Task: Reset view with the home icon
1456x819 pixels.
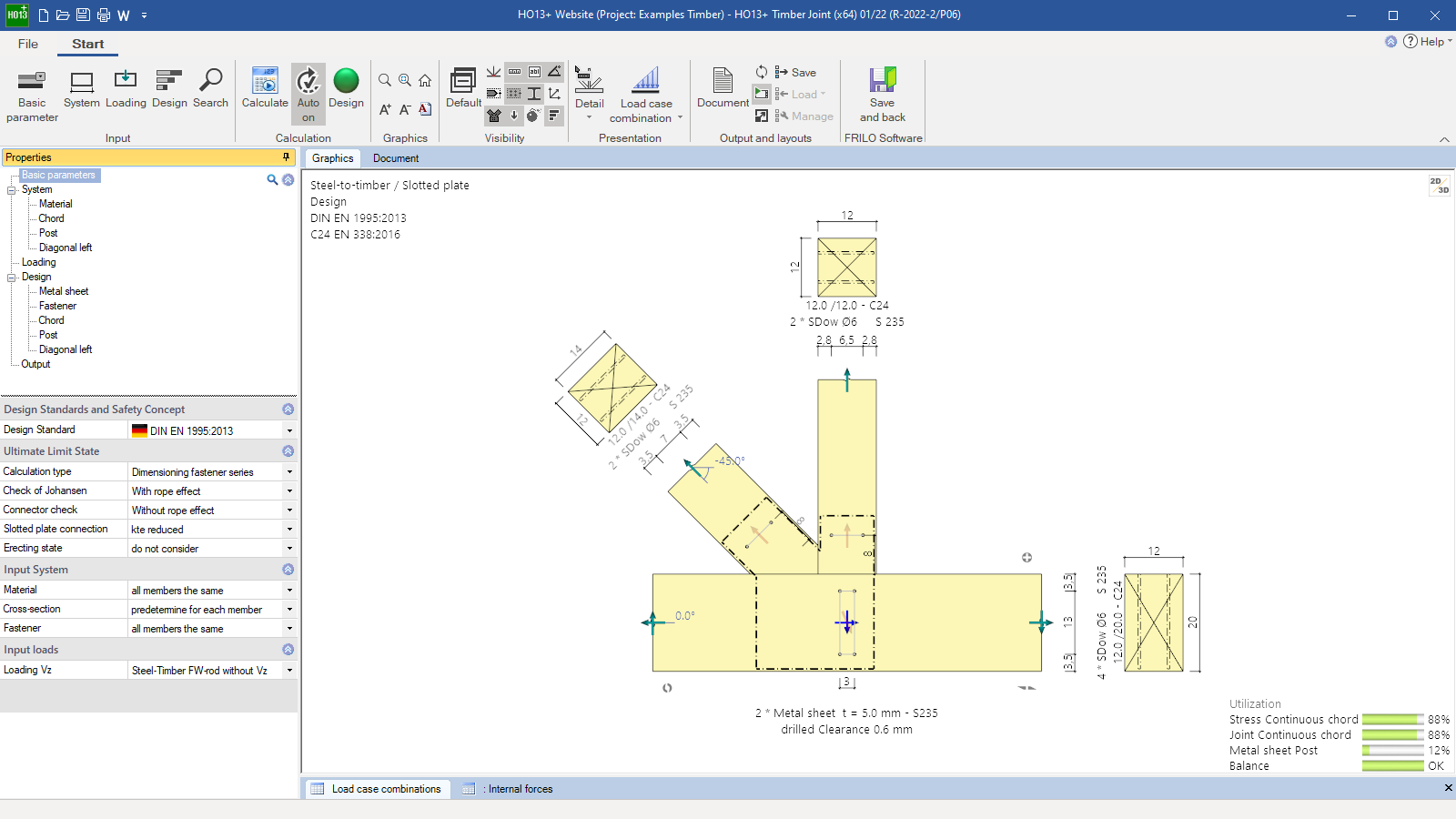Action: [425, 80]
